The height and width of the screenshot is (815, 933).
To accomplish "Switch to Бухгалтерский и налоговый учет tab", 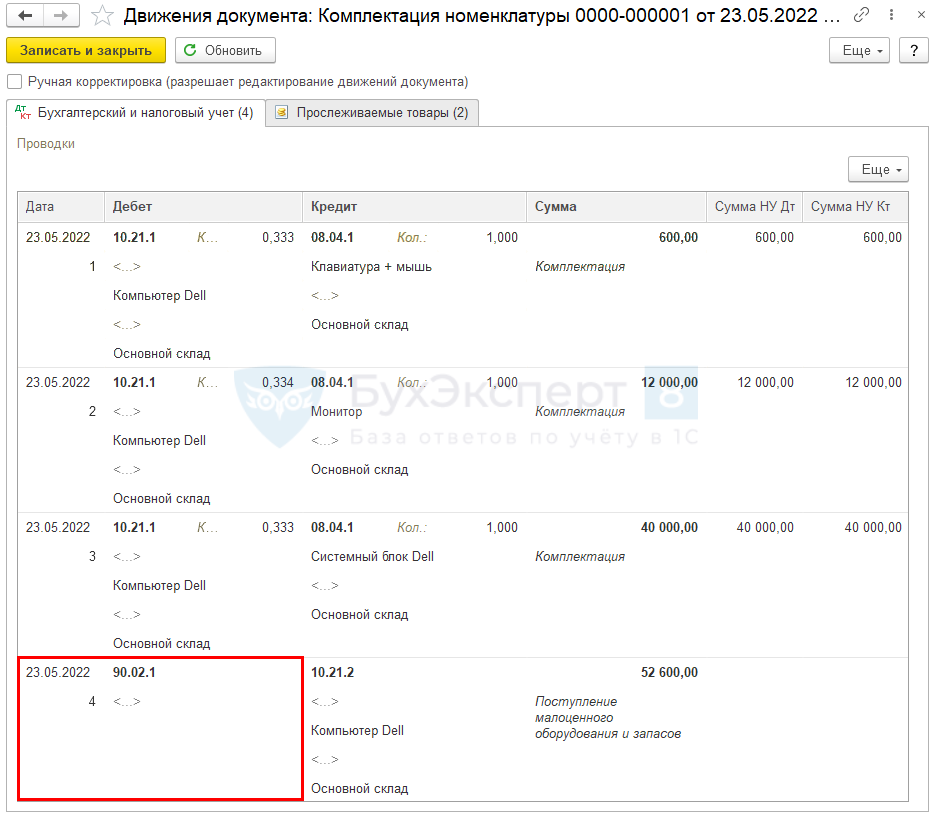I will coord(135,112).
